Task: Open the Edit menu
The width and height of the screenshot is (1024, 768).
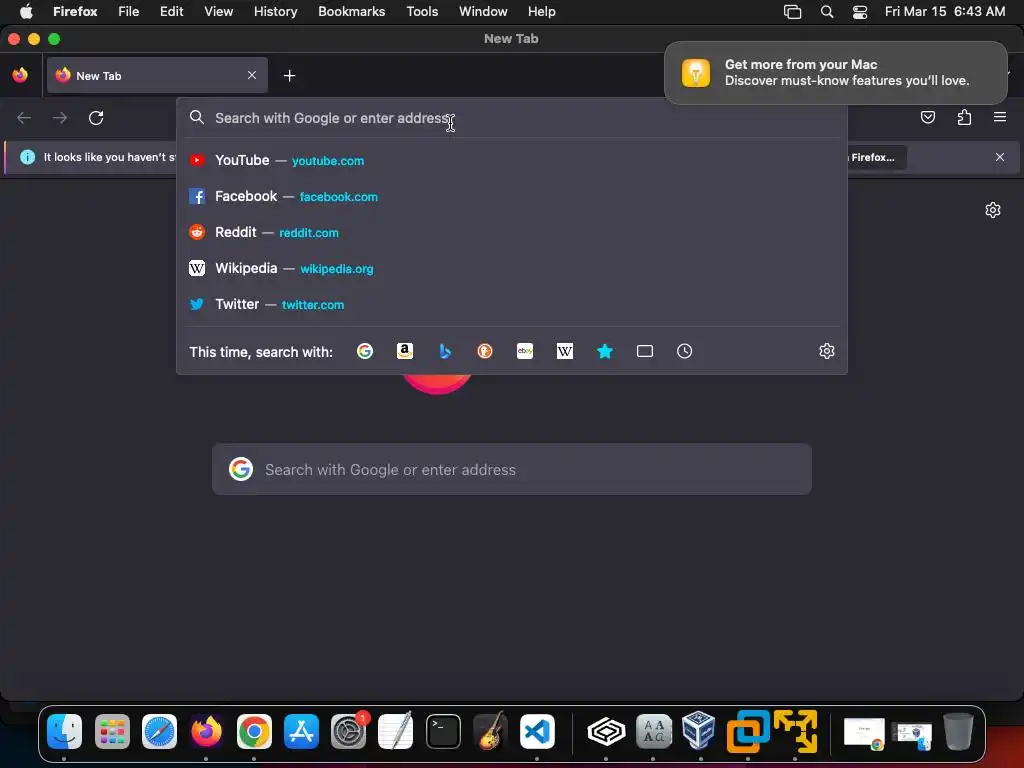Action: (x=172, y=11)
